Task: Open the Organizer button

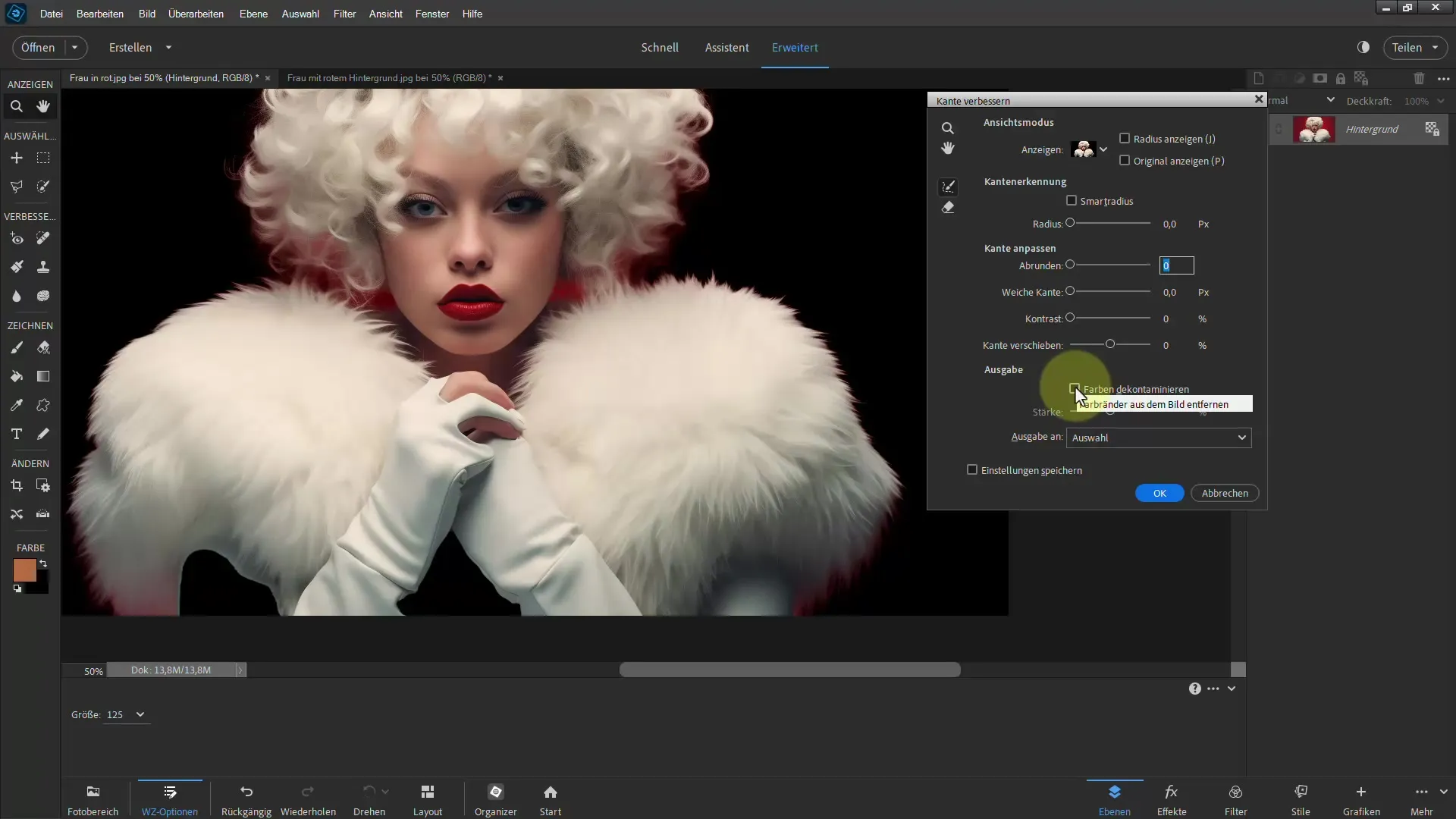Action: coord(496,800)
